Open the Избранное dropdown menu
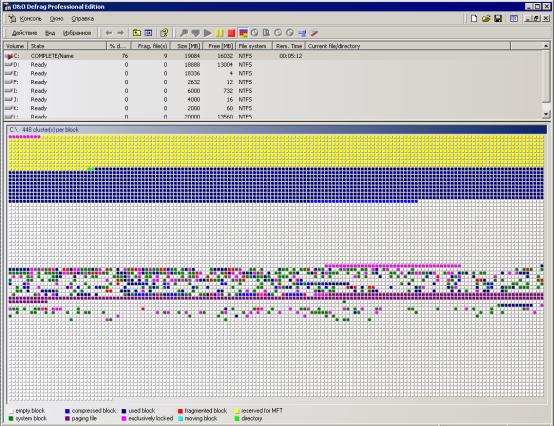Image resolution: width=554 pixels, height=426 pixels. click(x=77, y=33)
